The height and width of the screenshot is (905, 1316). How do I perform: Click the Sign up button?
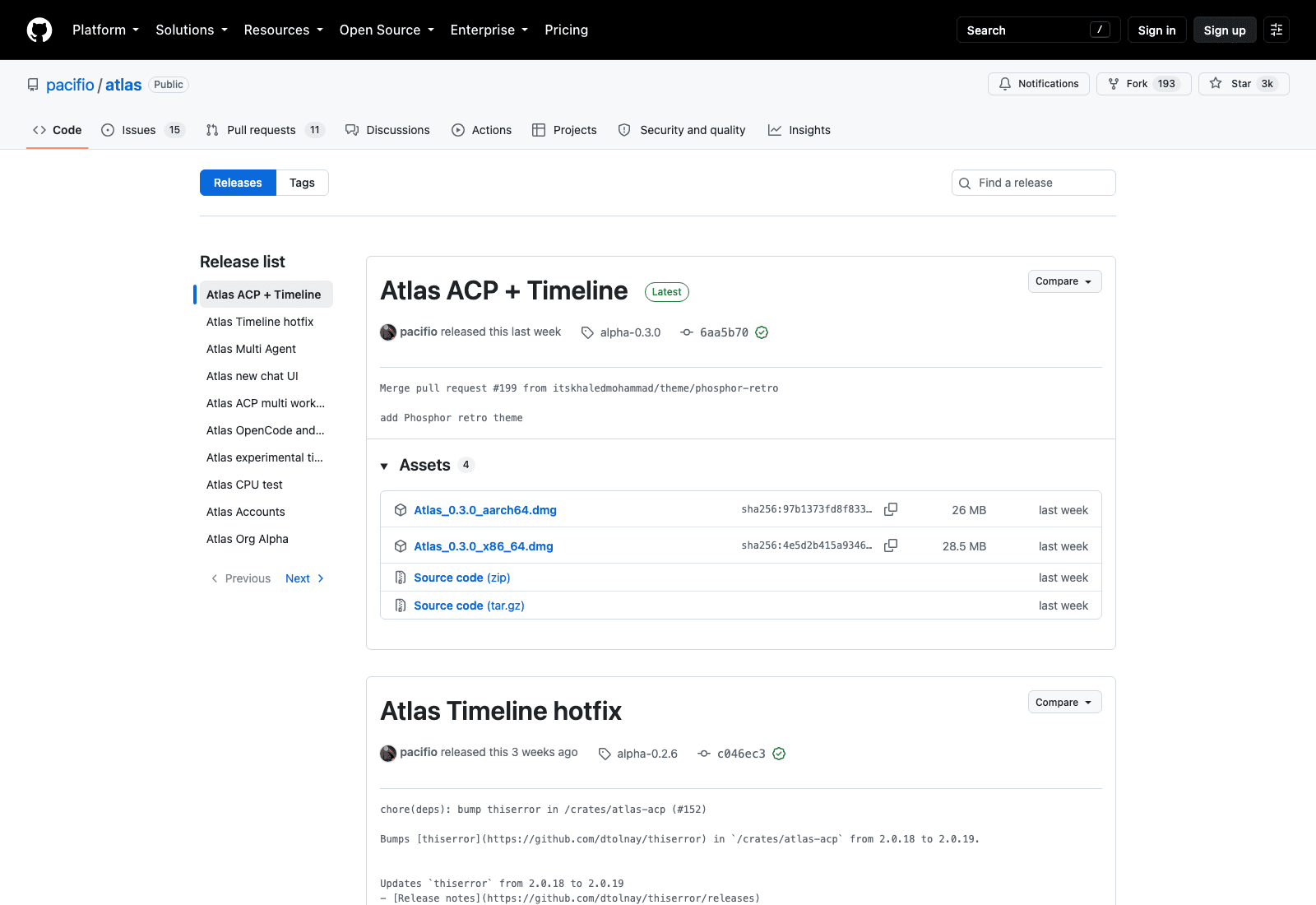click(1225, 30)
